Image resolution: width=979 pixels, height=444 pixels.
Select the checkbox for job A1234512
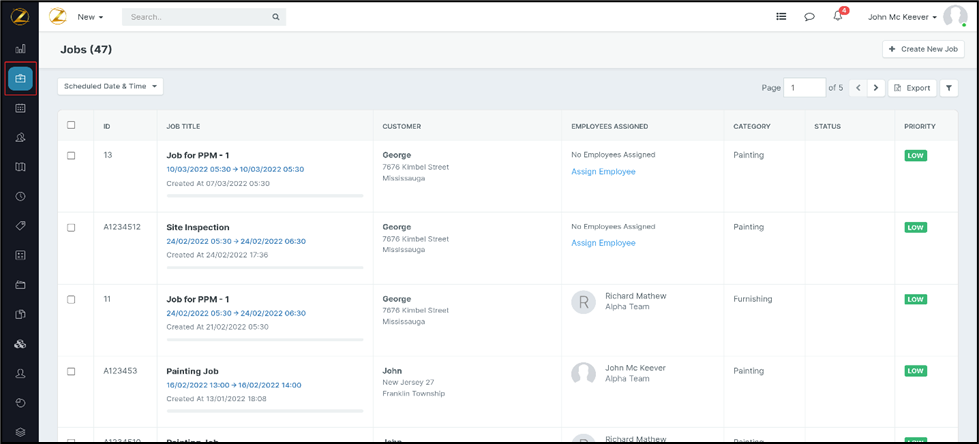71,228
